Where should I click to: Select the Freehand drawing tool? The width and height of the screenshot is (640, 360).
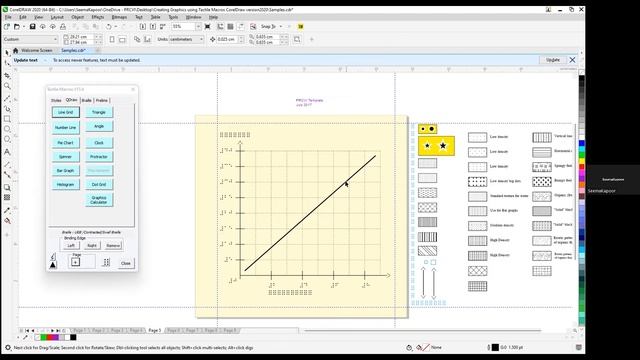click(7, 98)
